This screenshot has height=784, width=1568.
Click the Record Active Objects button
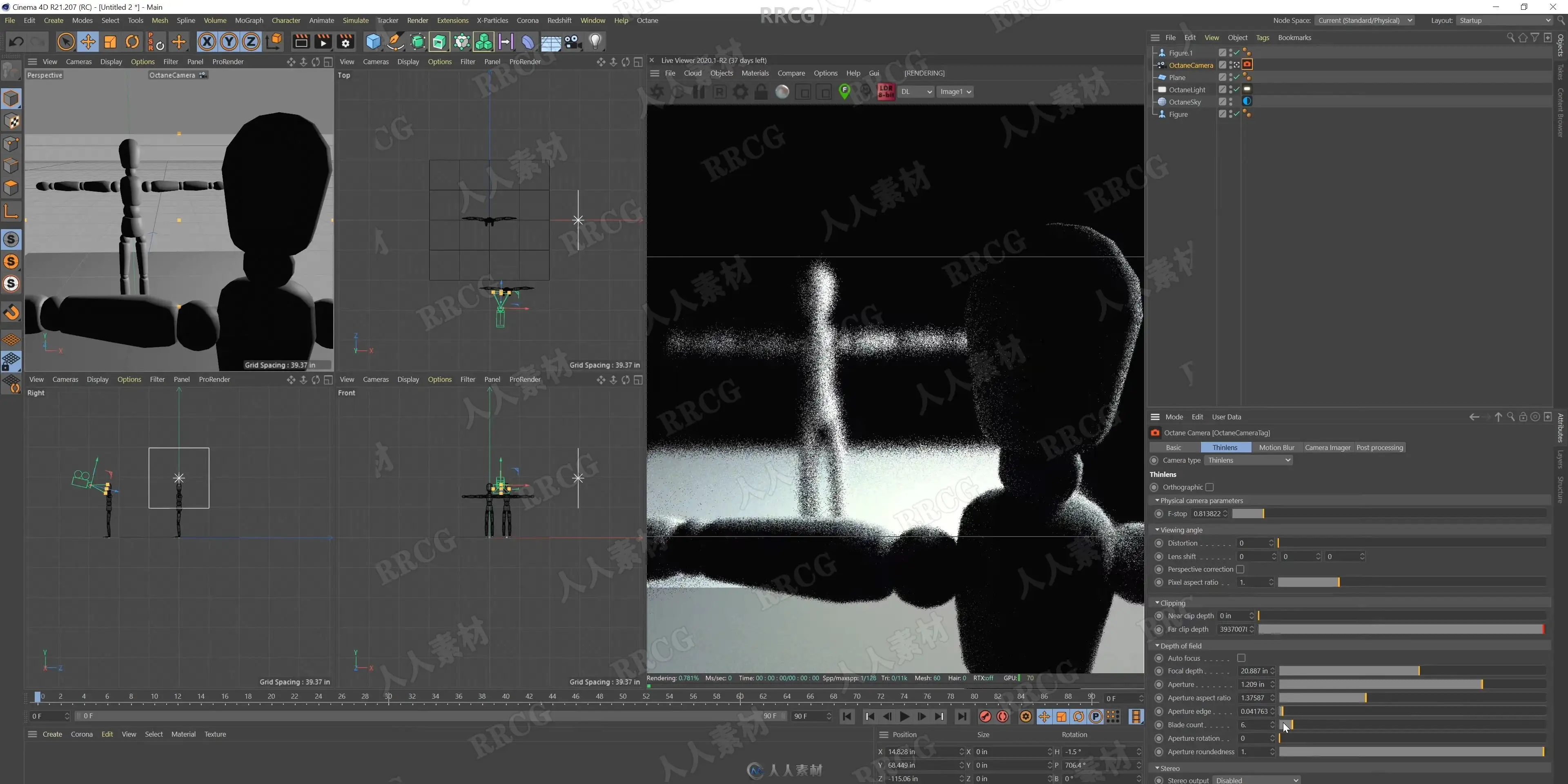click(x=985, y=717)
